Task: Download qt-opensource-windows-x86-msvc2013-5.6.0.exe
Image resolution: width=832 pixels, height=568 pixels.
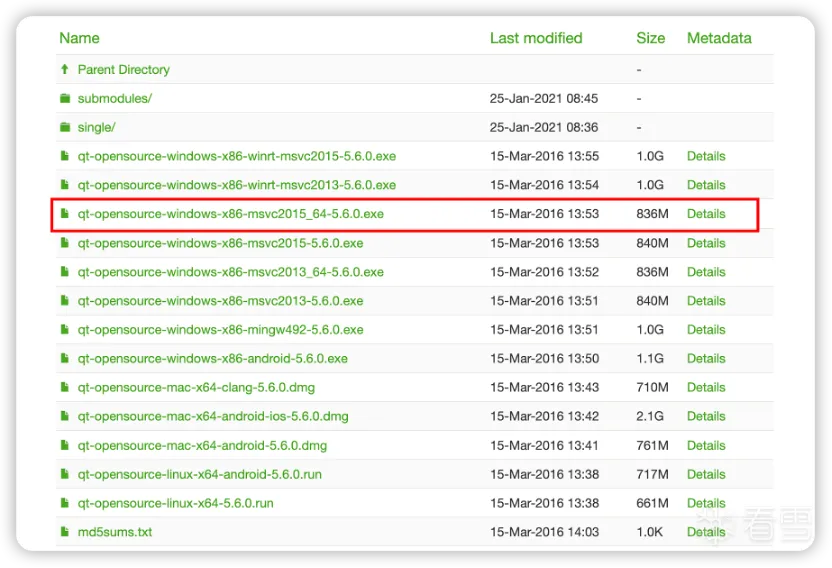Action: click(x=220, y=301)
